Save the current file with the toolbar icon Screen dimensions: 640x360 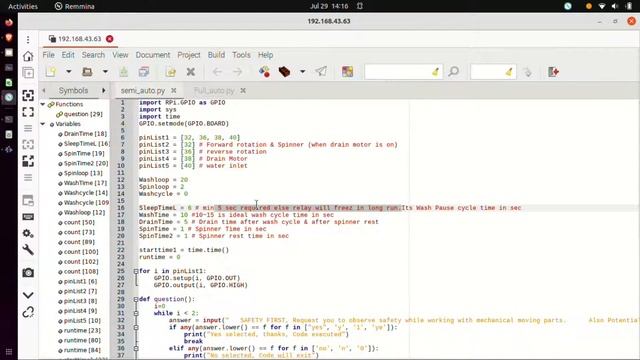pyautogui.click(x=123, y=72)
